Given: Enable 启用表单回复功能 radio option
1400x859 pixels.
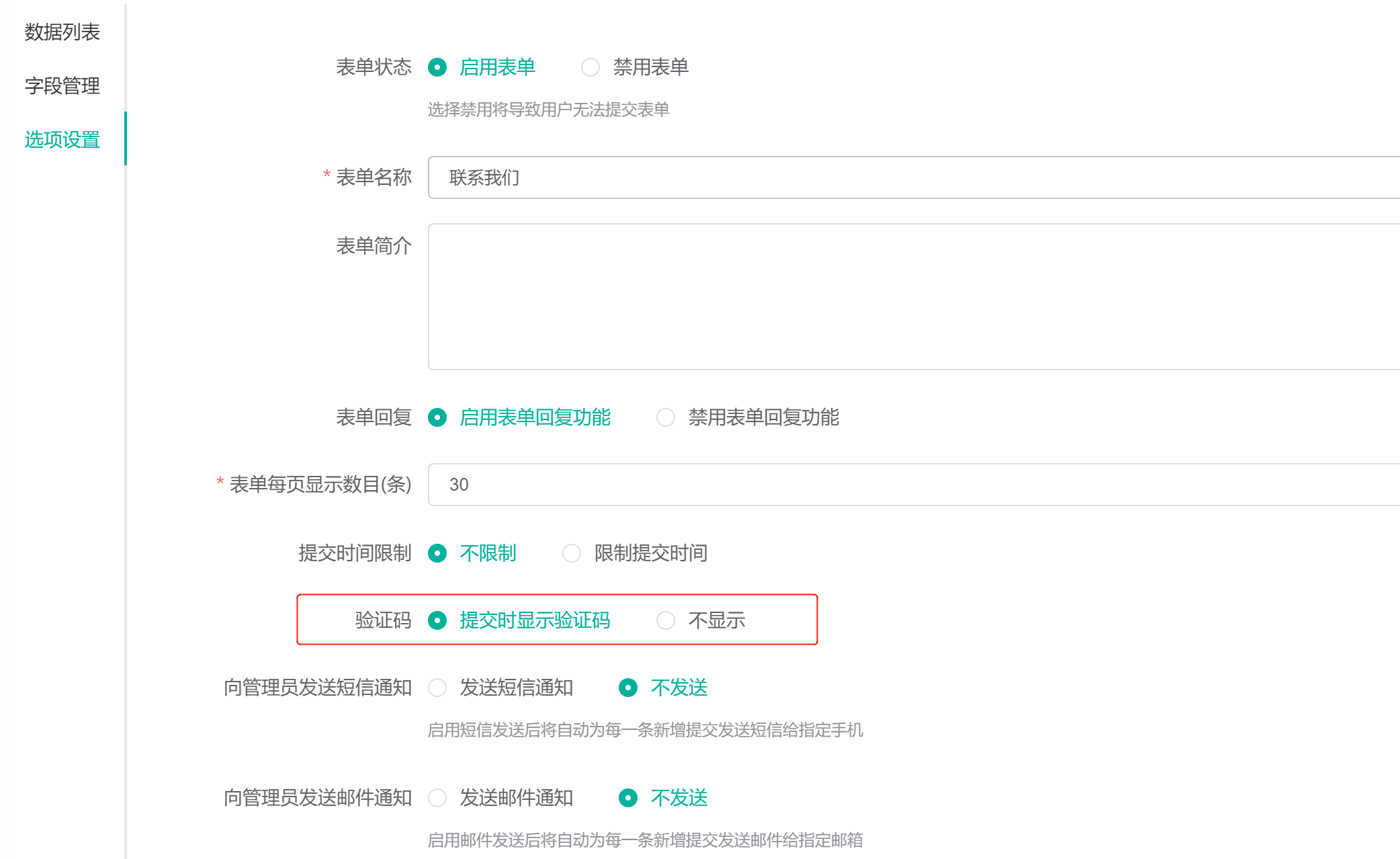Looking at the screenshot, I should coord(437,417).
